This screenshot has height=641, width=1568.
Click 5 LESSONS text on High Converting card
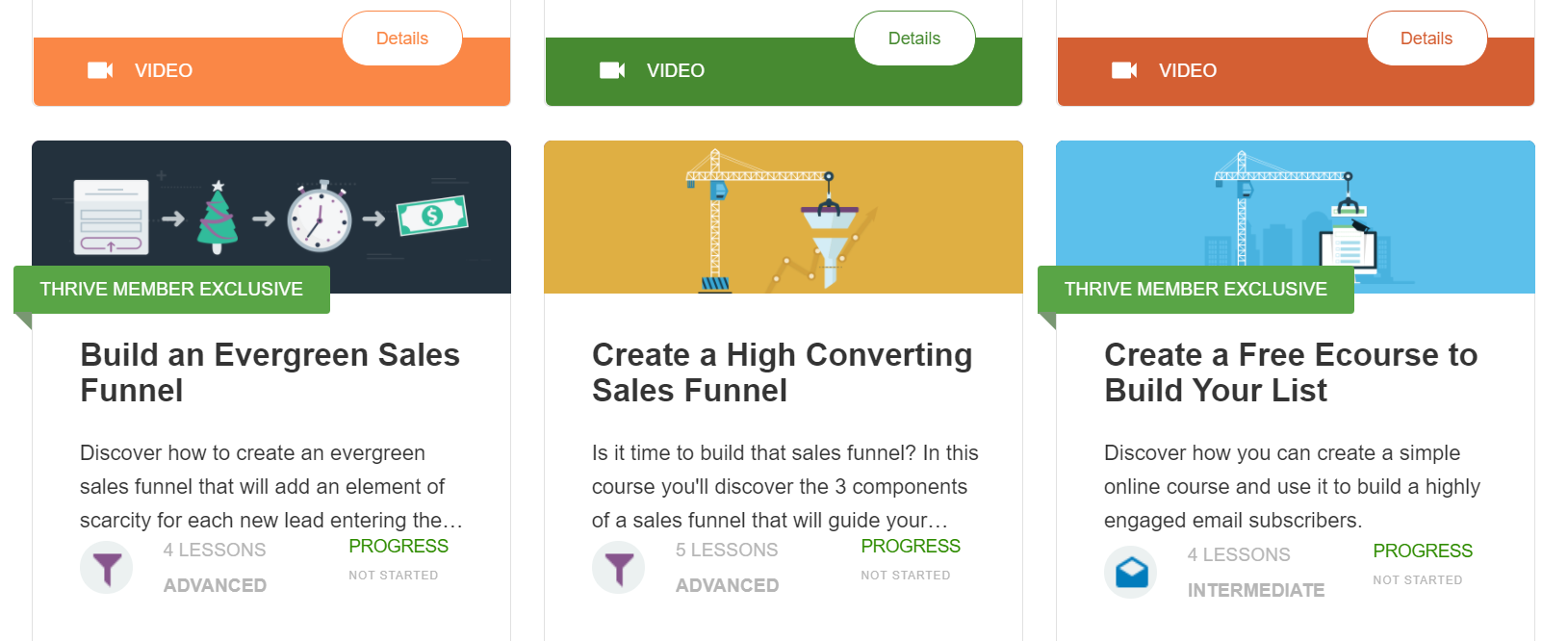click(727, 551)
